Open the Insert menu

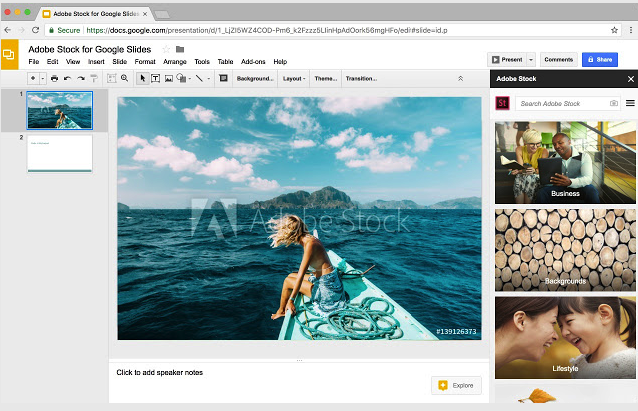coord(96,61)
